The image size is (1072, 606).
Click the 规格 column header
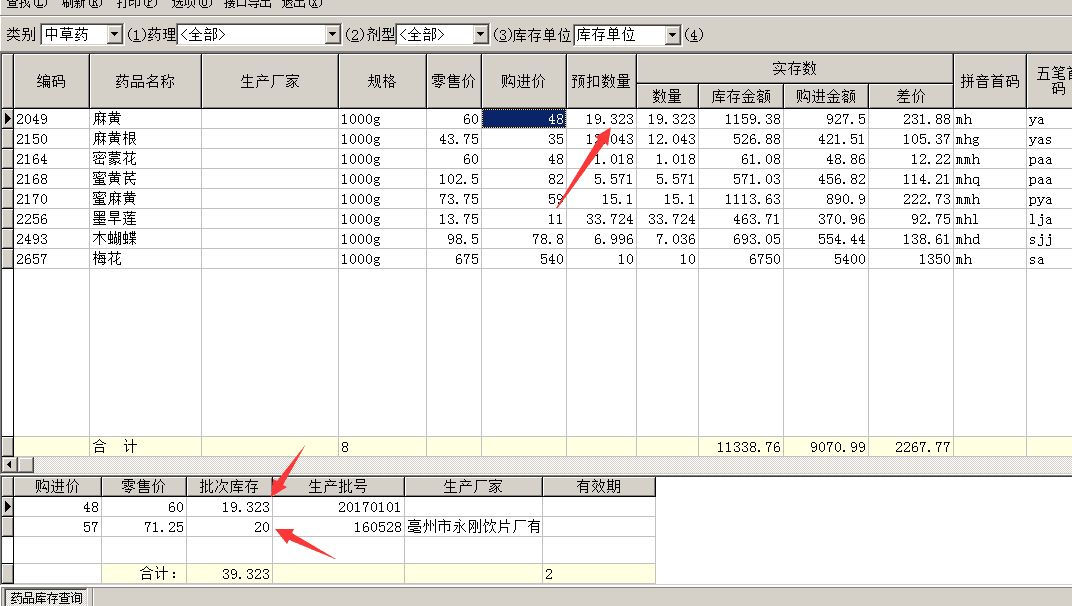click(x=382, y=81)
